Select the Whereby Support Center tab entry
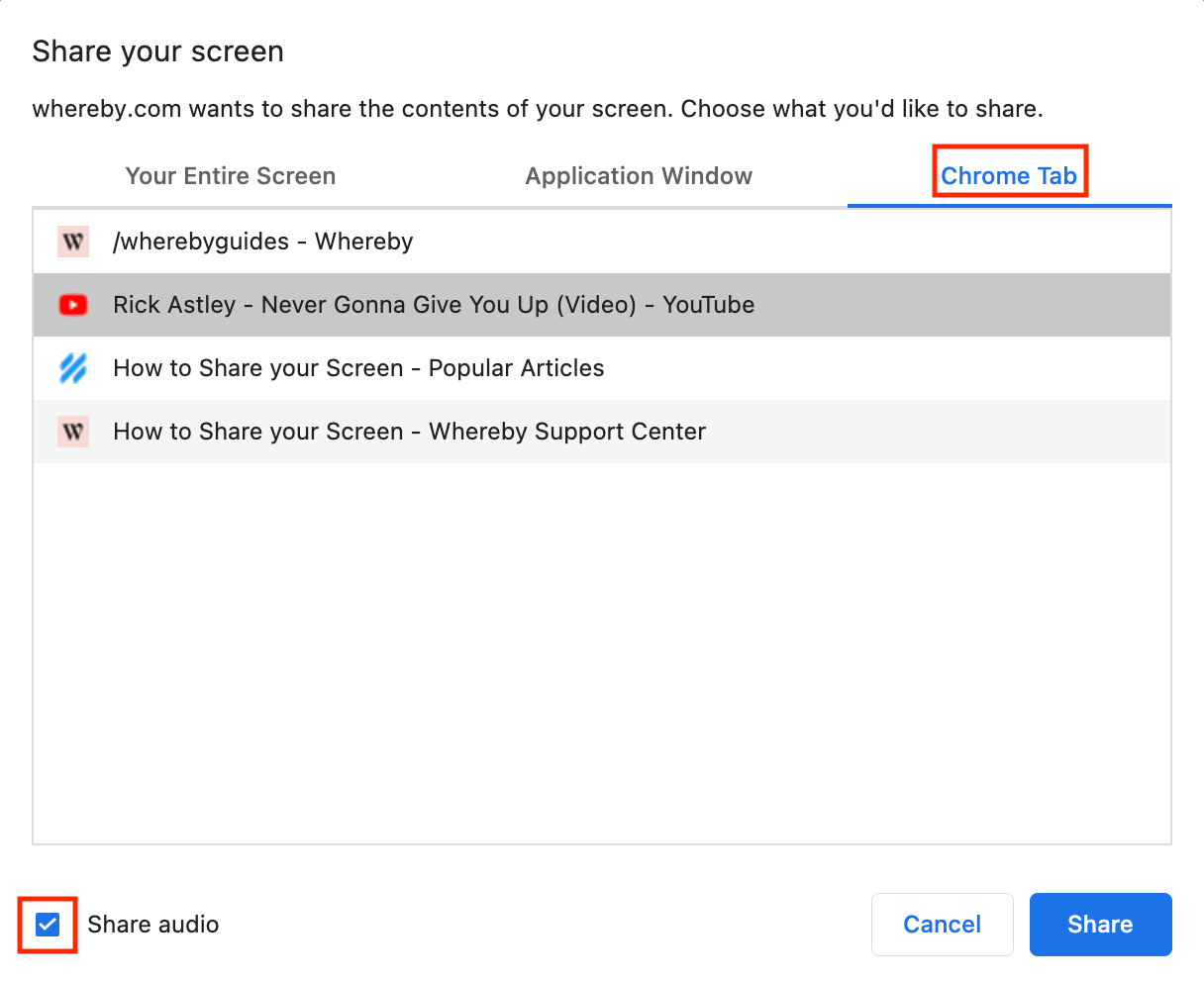The height and width of the screenshot is (982, 1204). (x=410, y=432)
